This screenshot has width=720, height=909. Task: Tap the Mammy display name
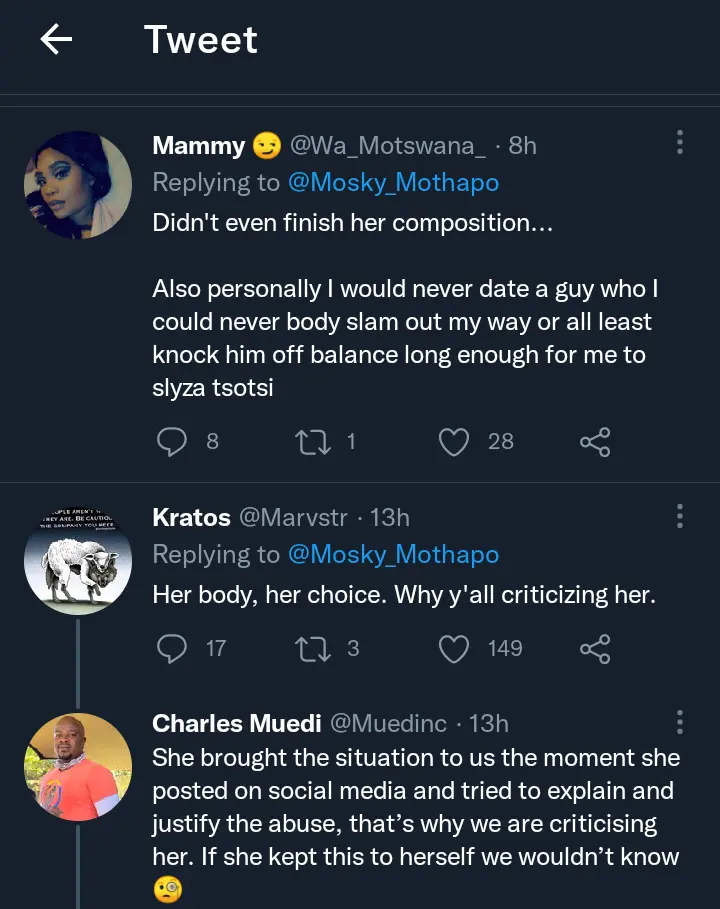pos(198,145)
